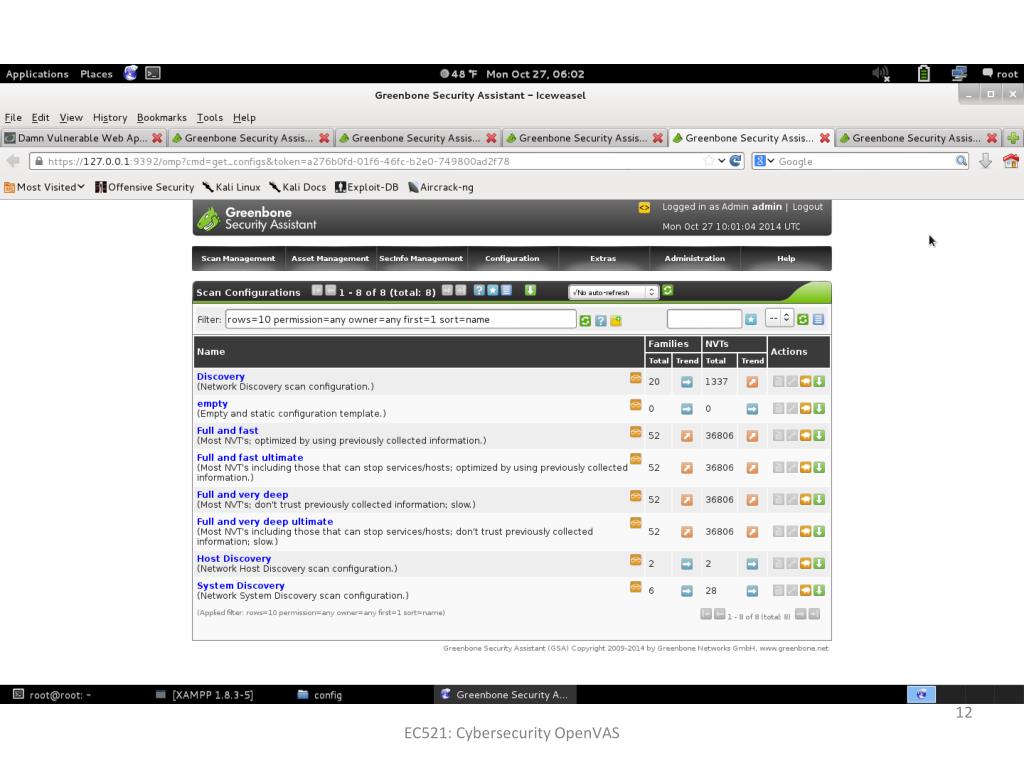Click refresh icon next to auto-refresh dropdown

tap(667, 291)
